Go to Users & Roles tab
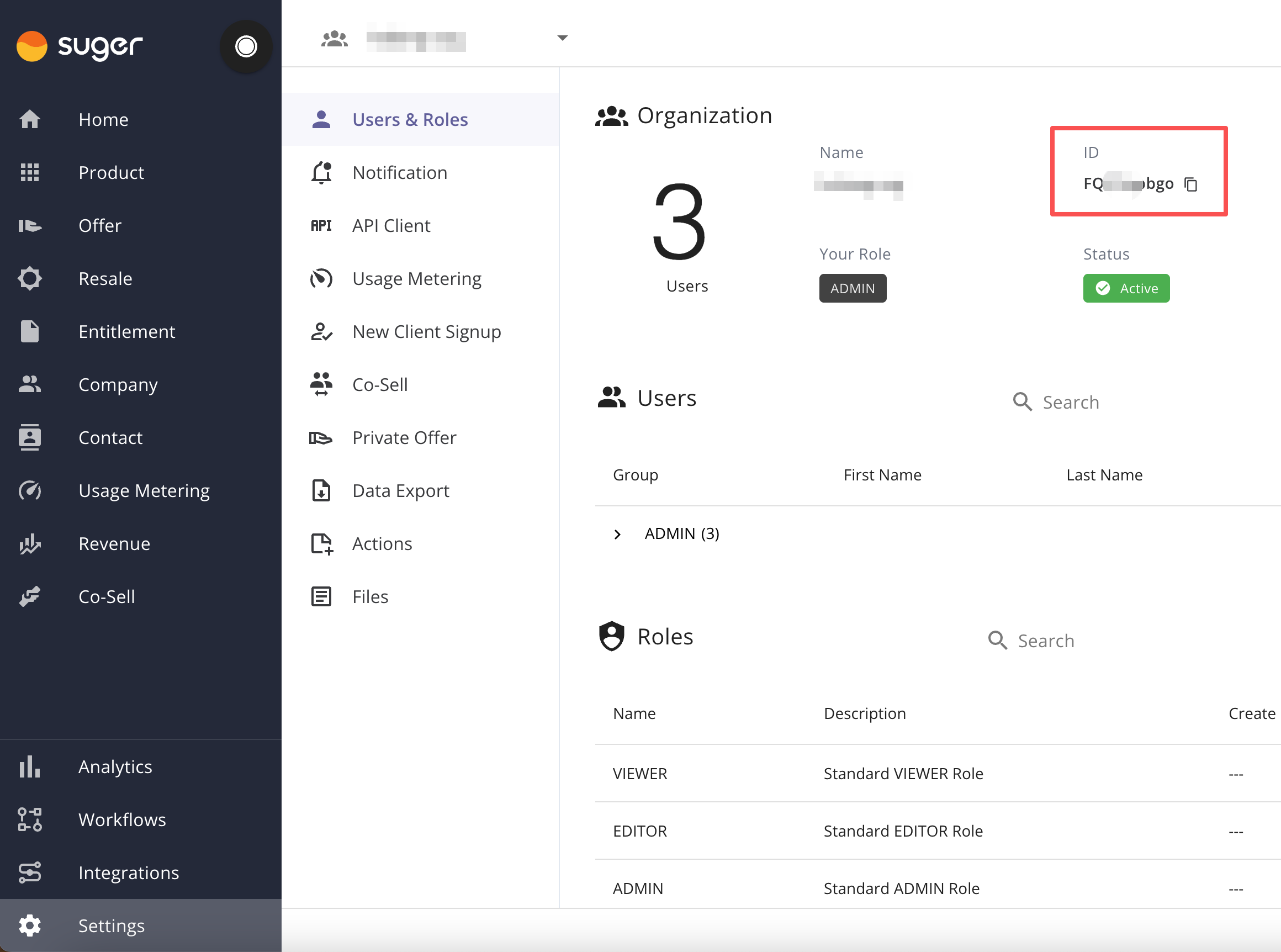 point(409,119)
